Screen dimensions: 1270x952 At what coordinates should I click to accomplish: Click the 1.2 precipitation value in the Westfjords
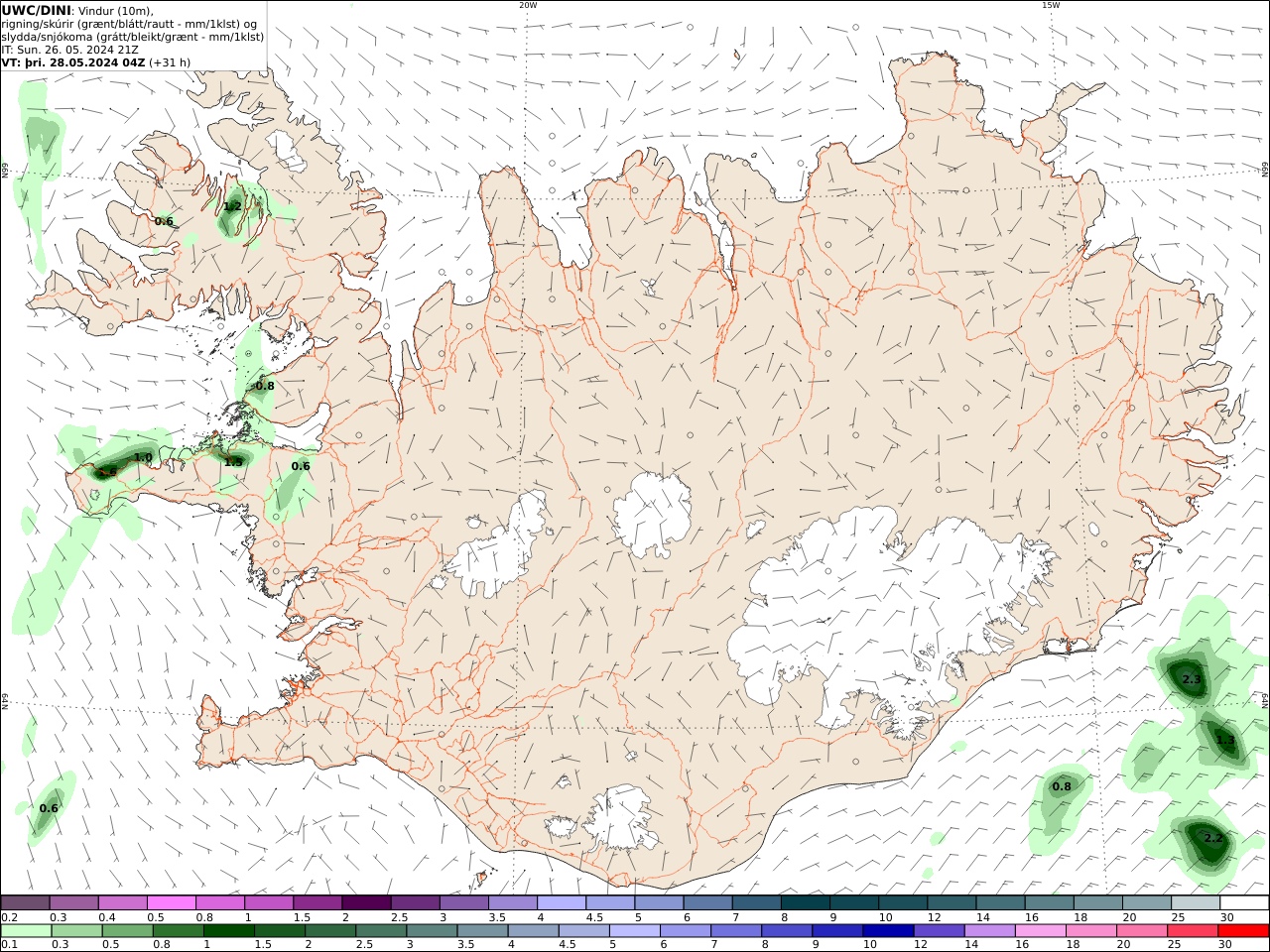[x=232, y=206]
